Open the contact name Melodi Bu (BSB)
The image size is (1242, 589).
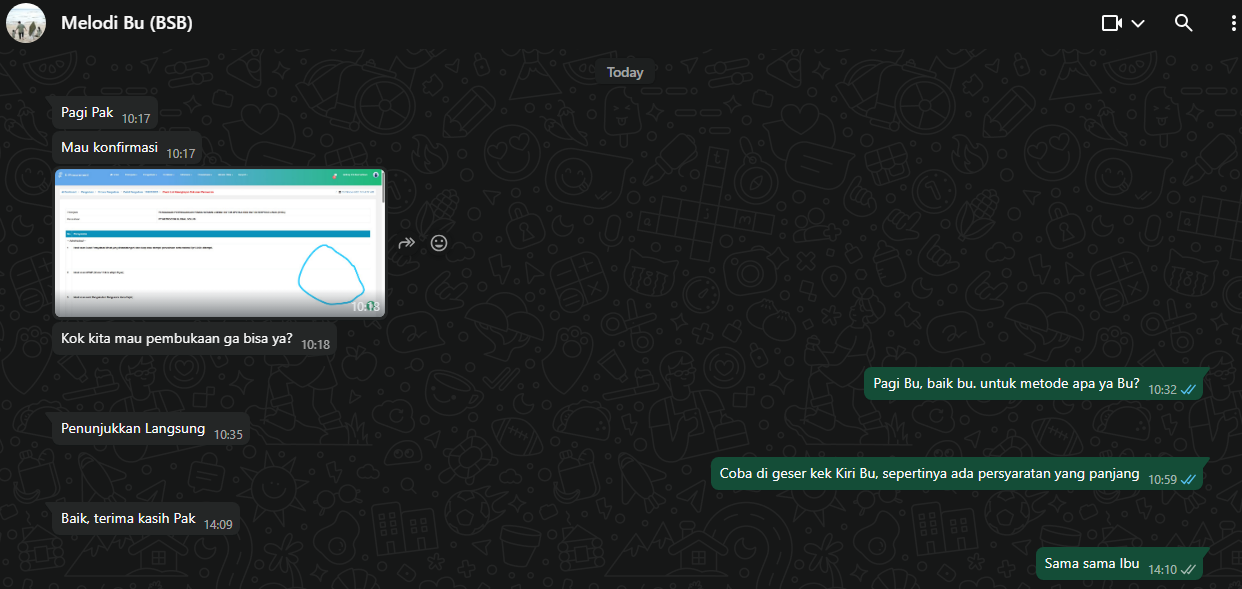point(127,22)
